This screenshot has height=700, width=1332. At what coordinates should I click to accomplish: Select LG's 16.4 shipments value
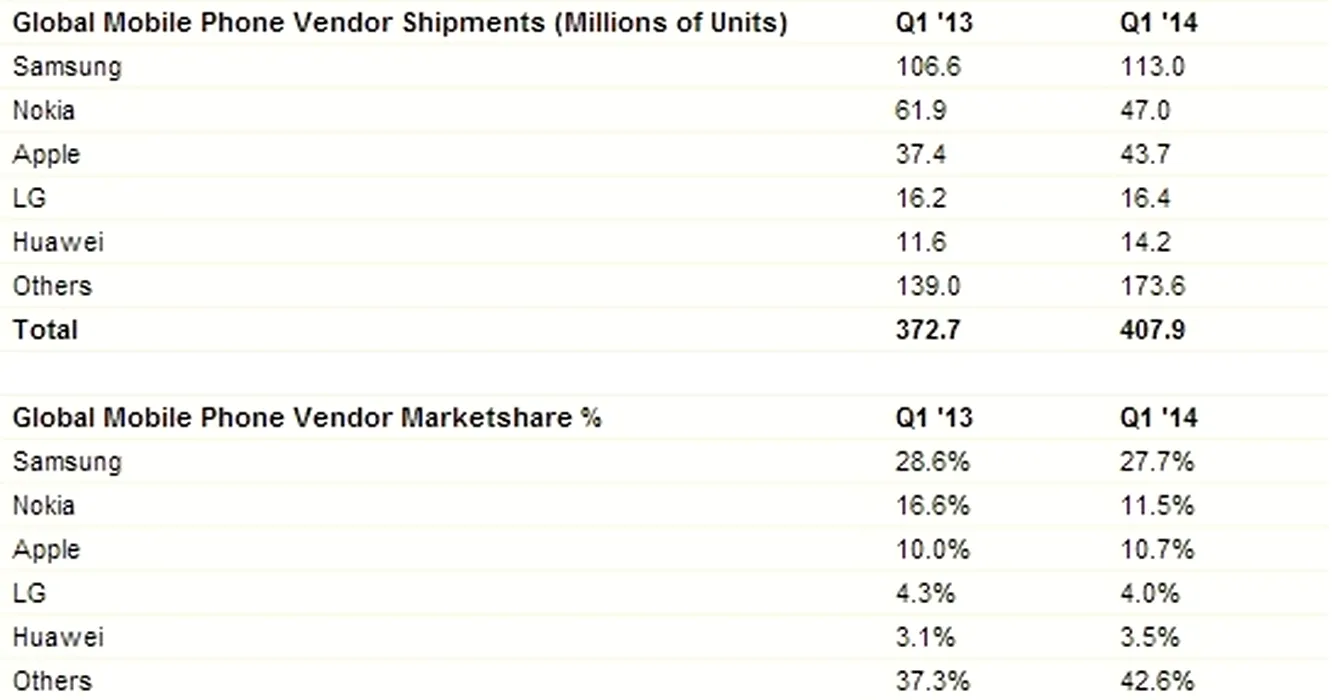tap(1145, 199)
